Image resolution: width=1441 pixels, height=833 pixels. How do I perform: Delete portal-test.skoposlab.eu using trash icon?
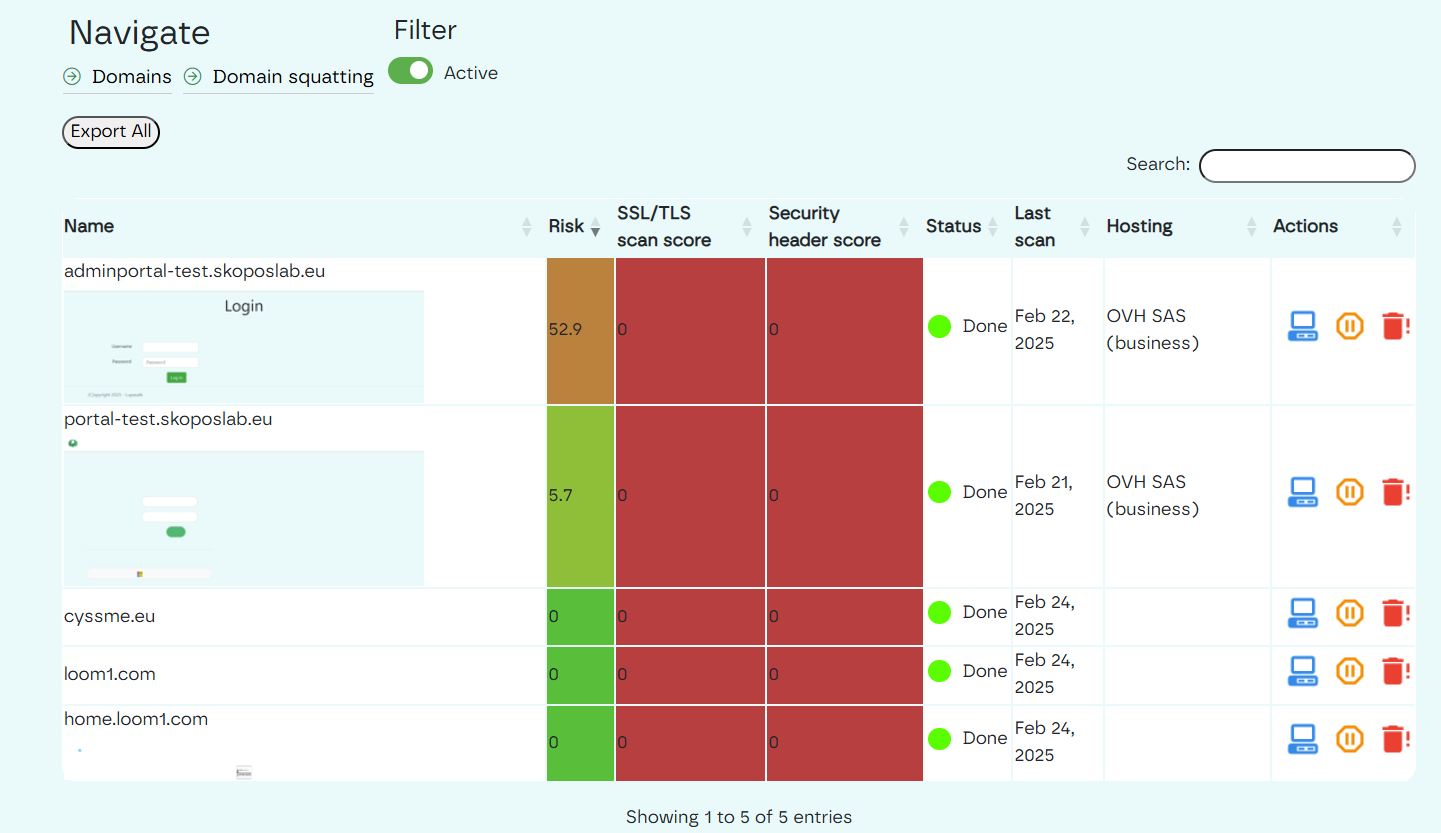[x=1395, y=492]
